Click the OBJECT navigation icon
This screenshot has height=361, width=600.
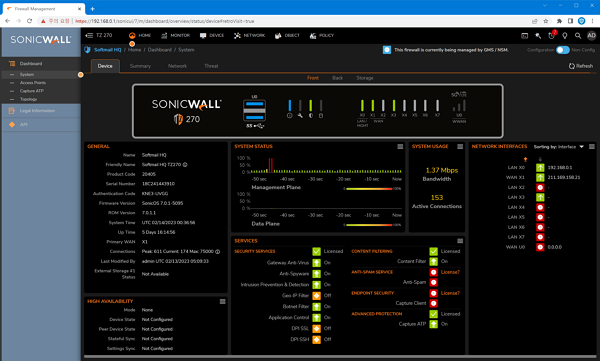pyautogui.click(x=278, y=36)
